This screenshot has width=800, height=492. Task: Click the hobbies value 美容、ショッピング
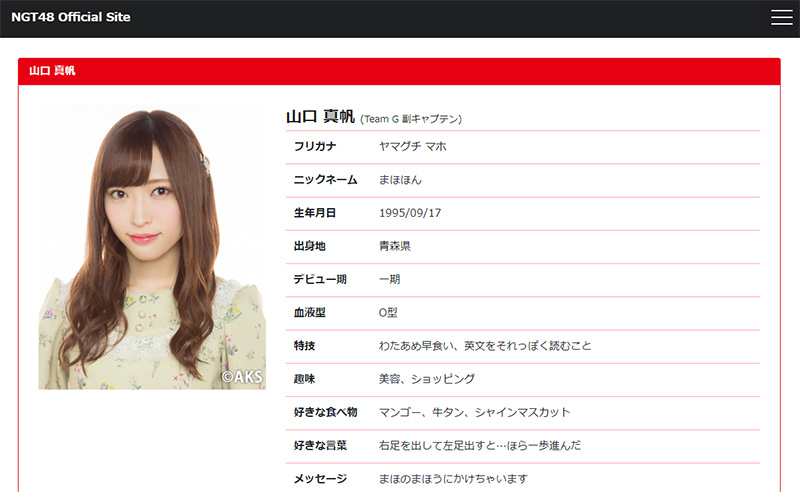427,379
